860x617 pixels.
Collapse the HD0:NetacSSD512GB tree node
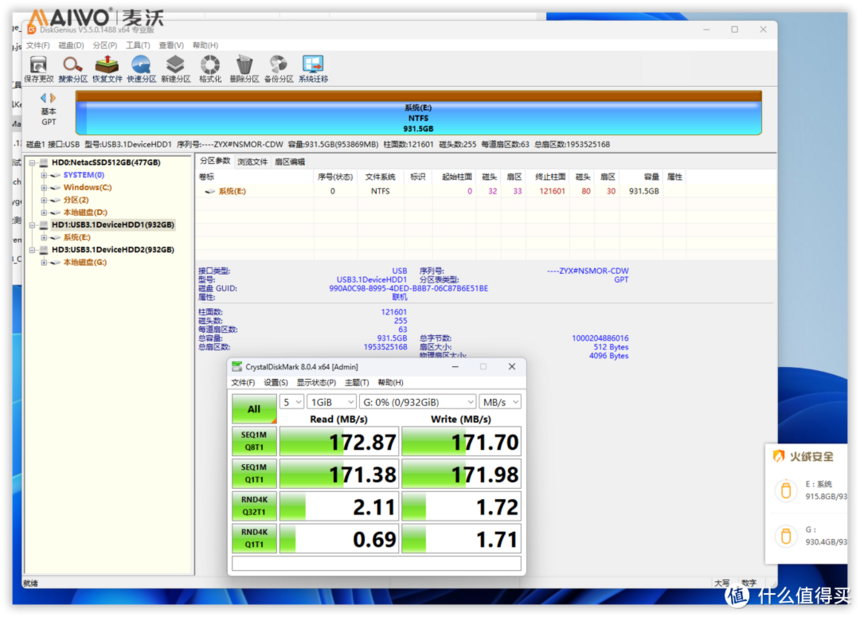coord(32,163)
